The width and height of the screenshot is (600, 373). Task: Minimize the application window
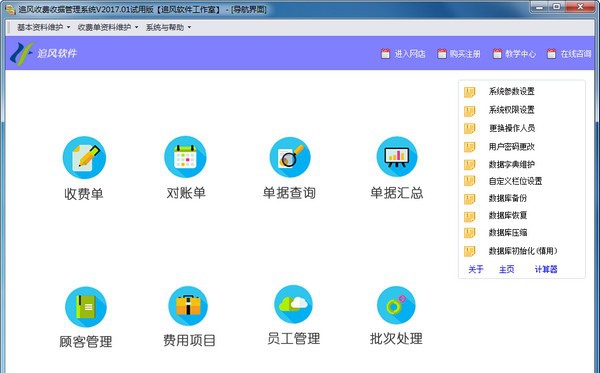pos(539,7)
